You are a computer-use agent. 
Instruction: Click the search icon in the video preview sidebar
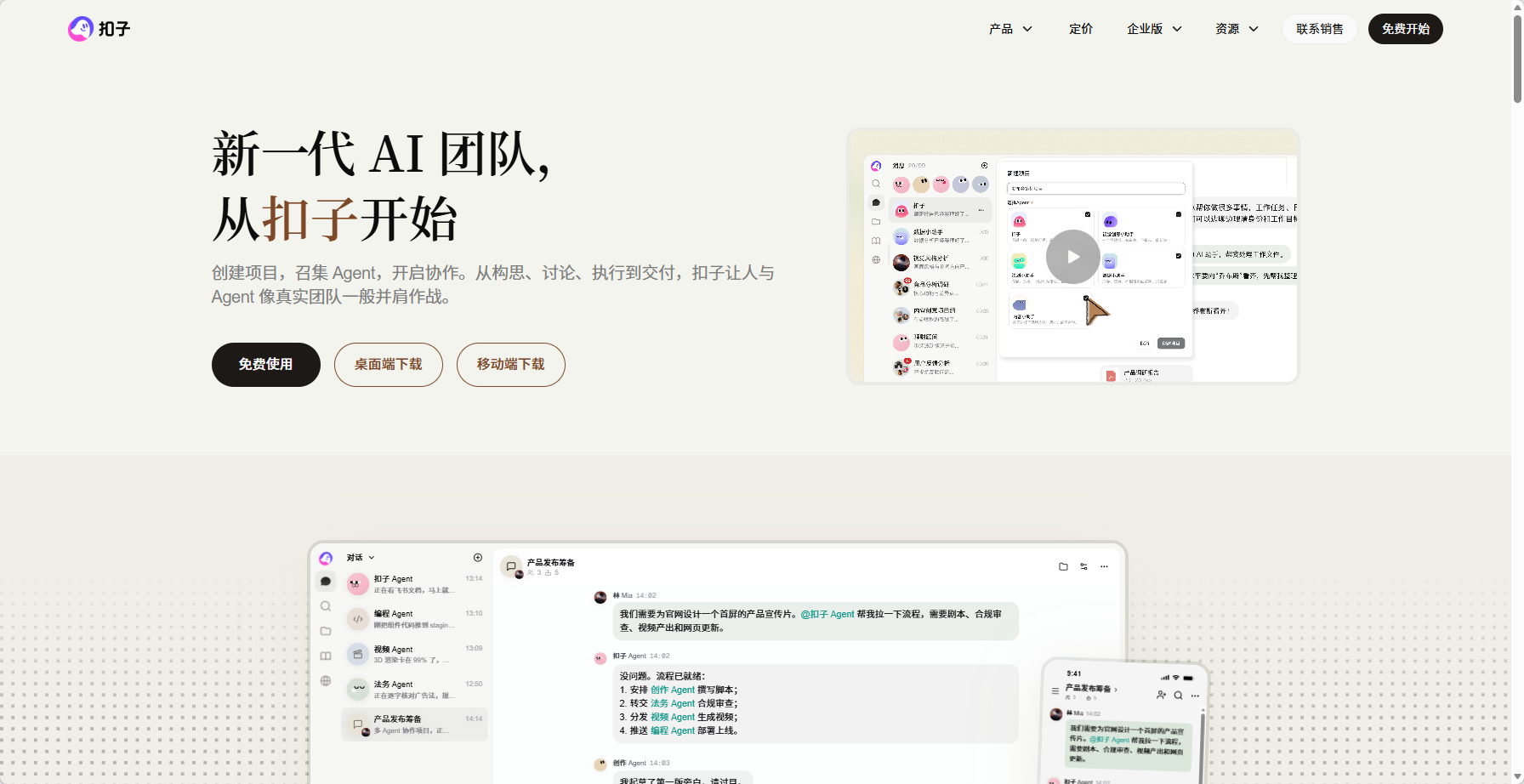(x=876, y=184)
